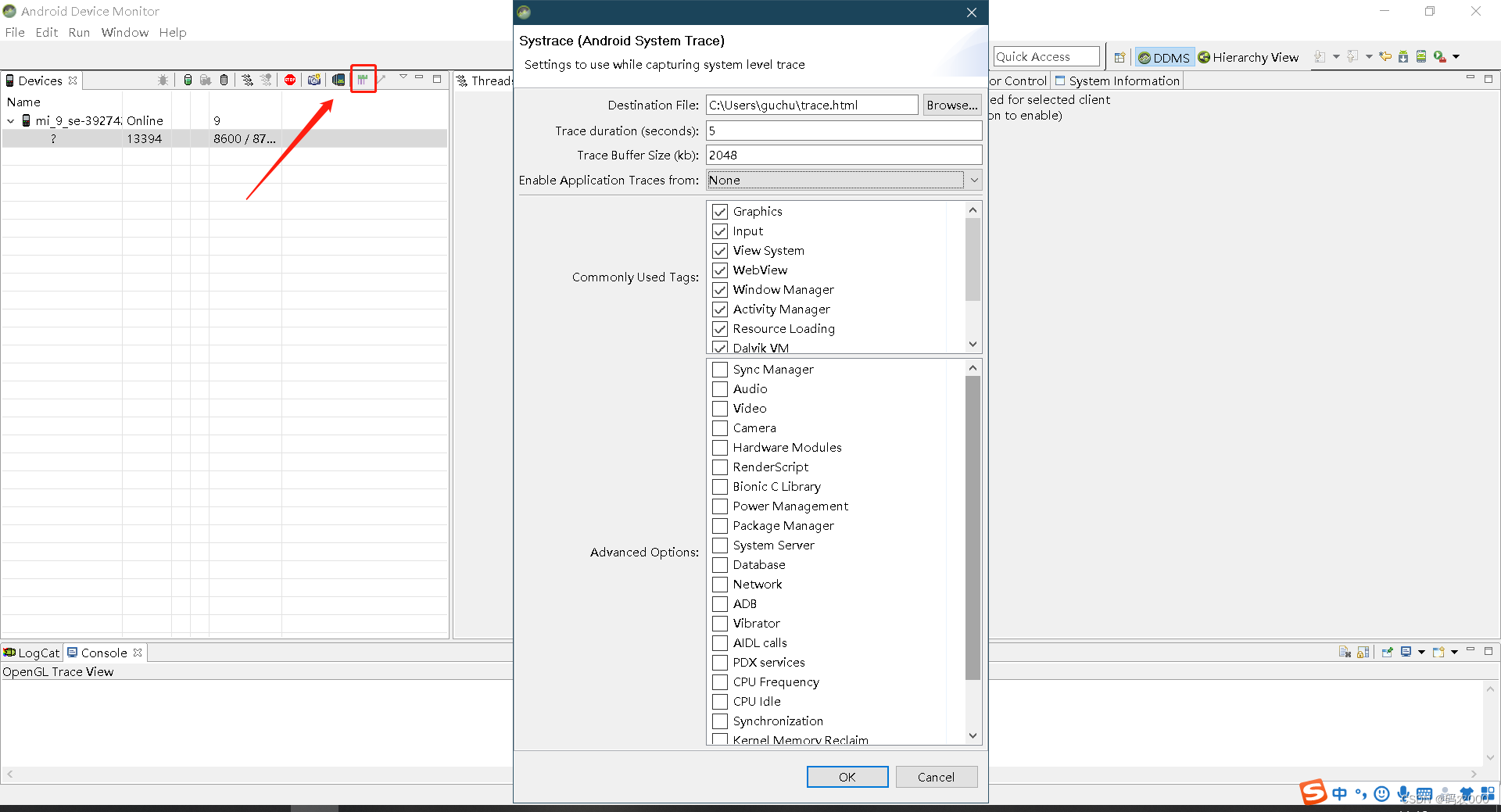Viewport: 1501px width, 812px height.
Task: Check the CPU Frequency checkbox
Action: click(720, 682)
